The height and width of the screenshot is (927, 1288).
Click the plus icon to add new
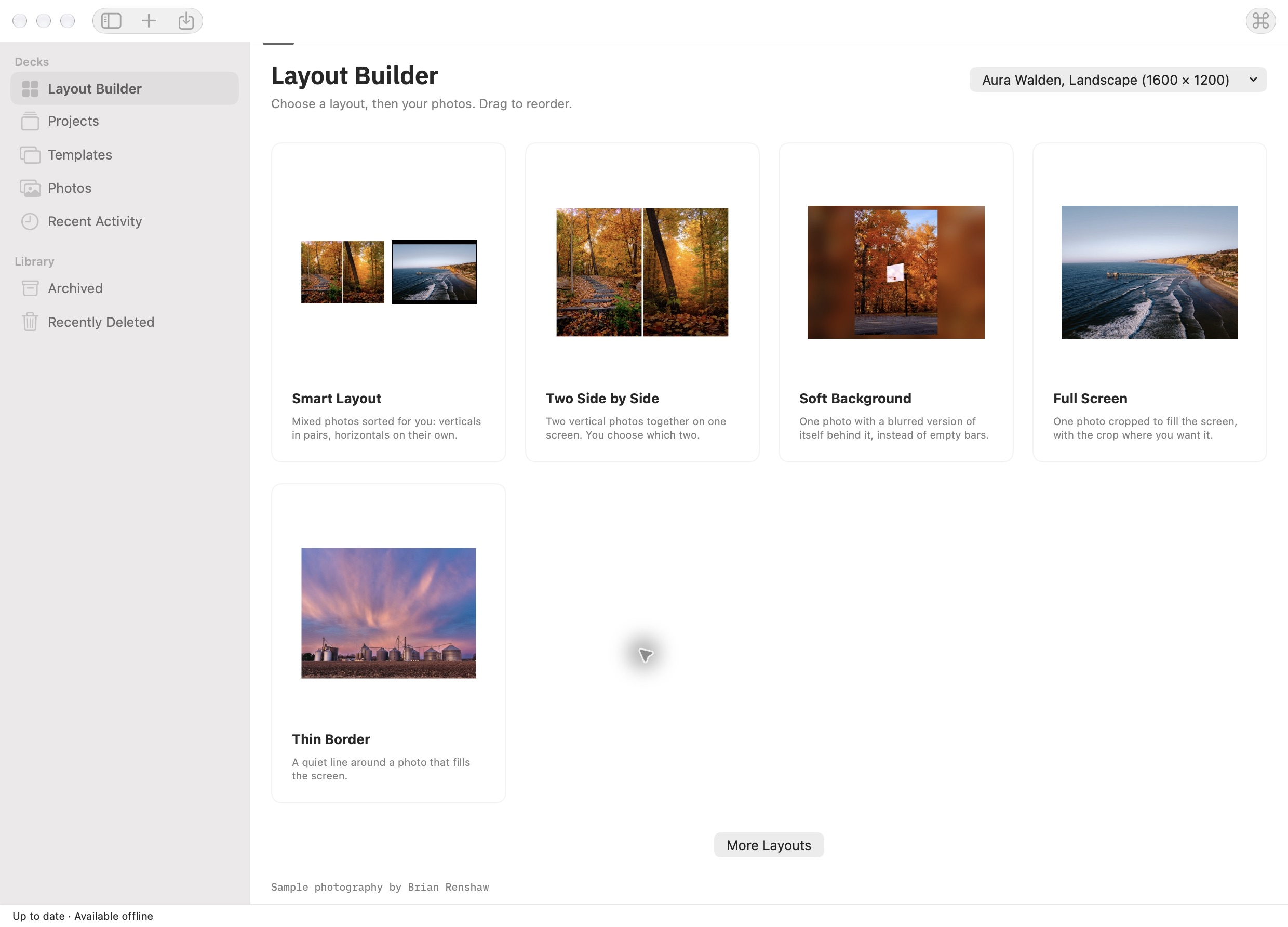tap(149, 21)
